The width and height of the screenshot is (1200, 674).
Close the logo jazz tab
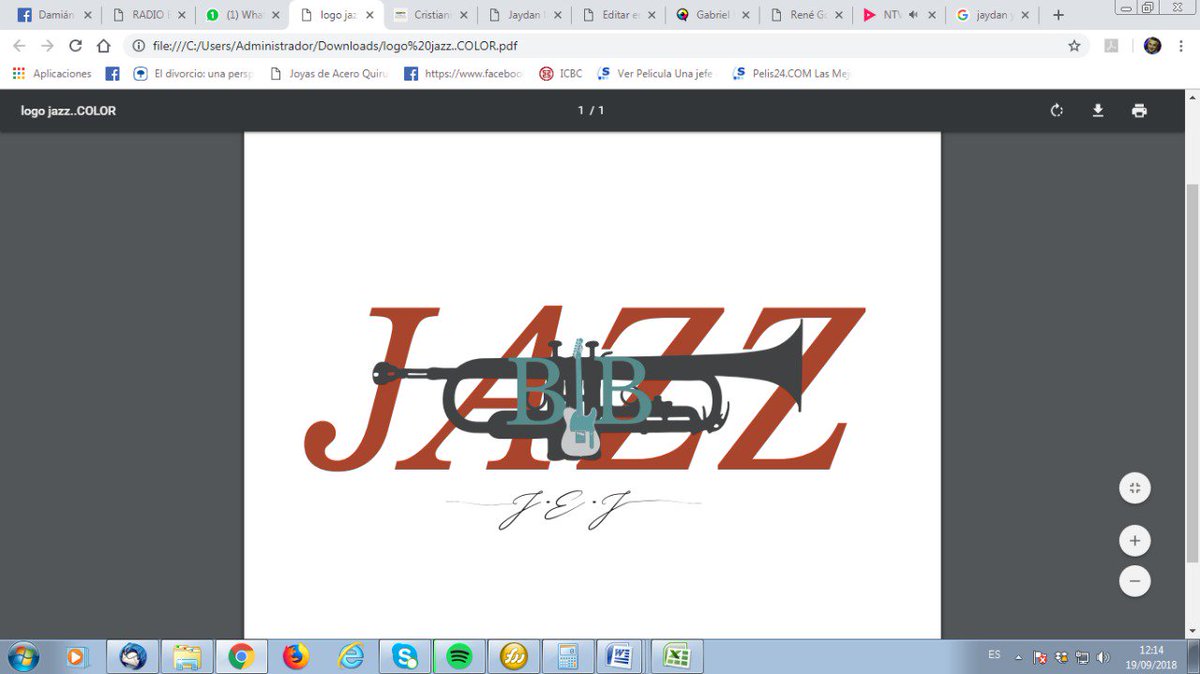370,15
